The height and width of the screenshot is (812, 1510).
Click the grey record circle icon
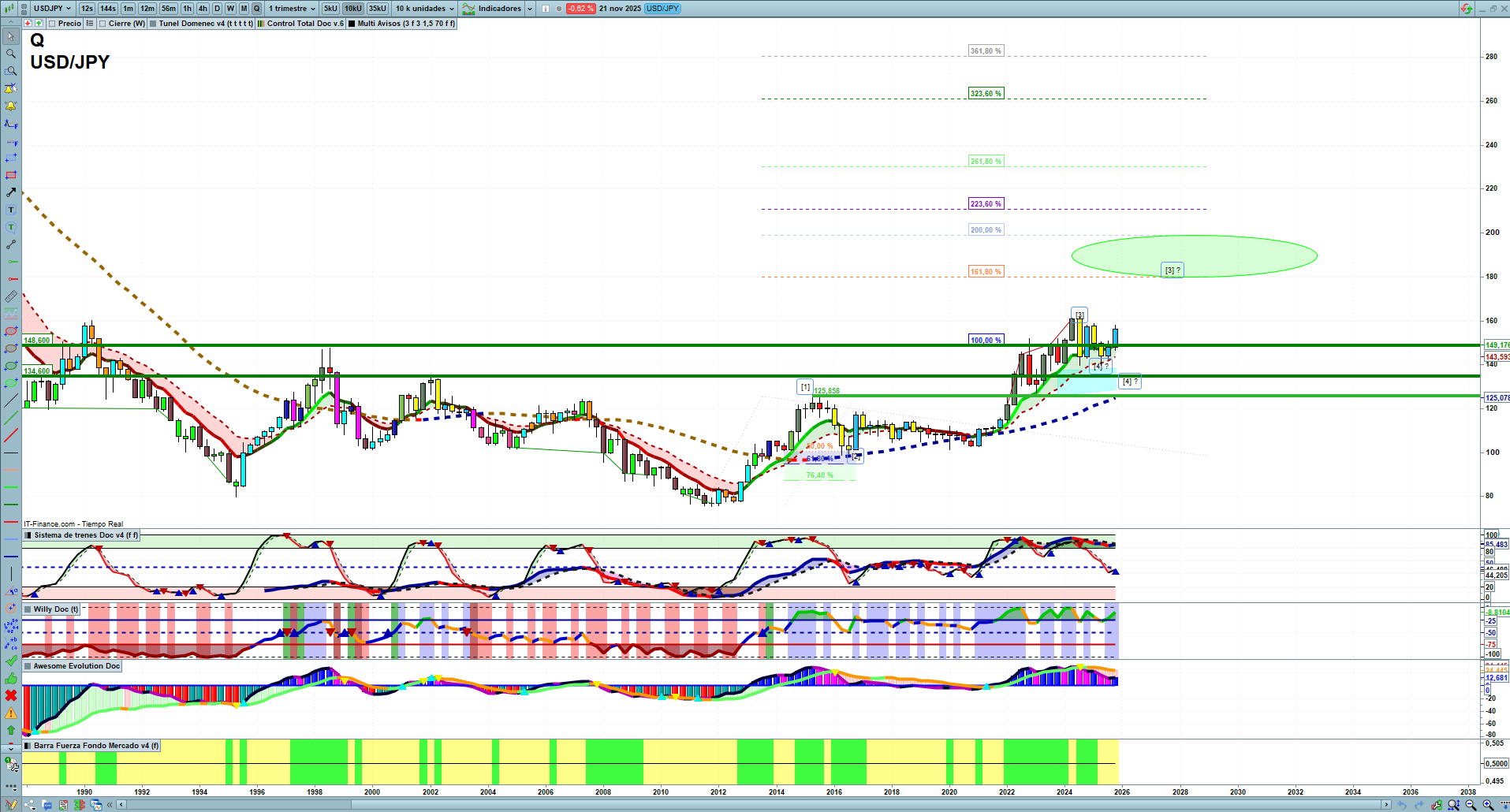[x=559, y=9]
